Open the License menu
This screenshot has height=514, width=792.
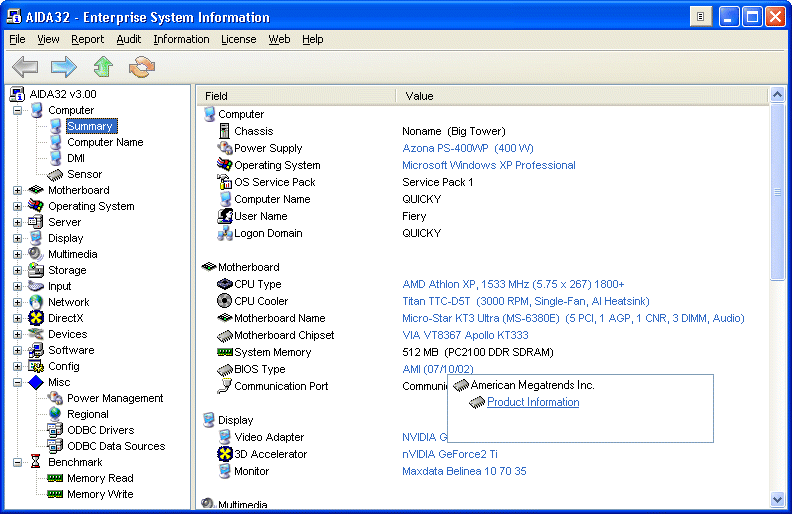239,39
